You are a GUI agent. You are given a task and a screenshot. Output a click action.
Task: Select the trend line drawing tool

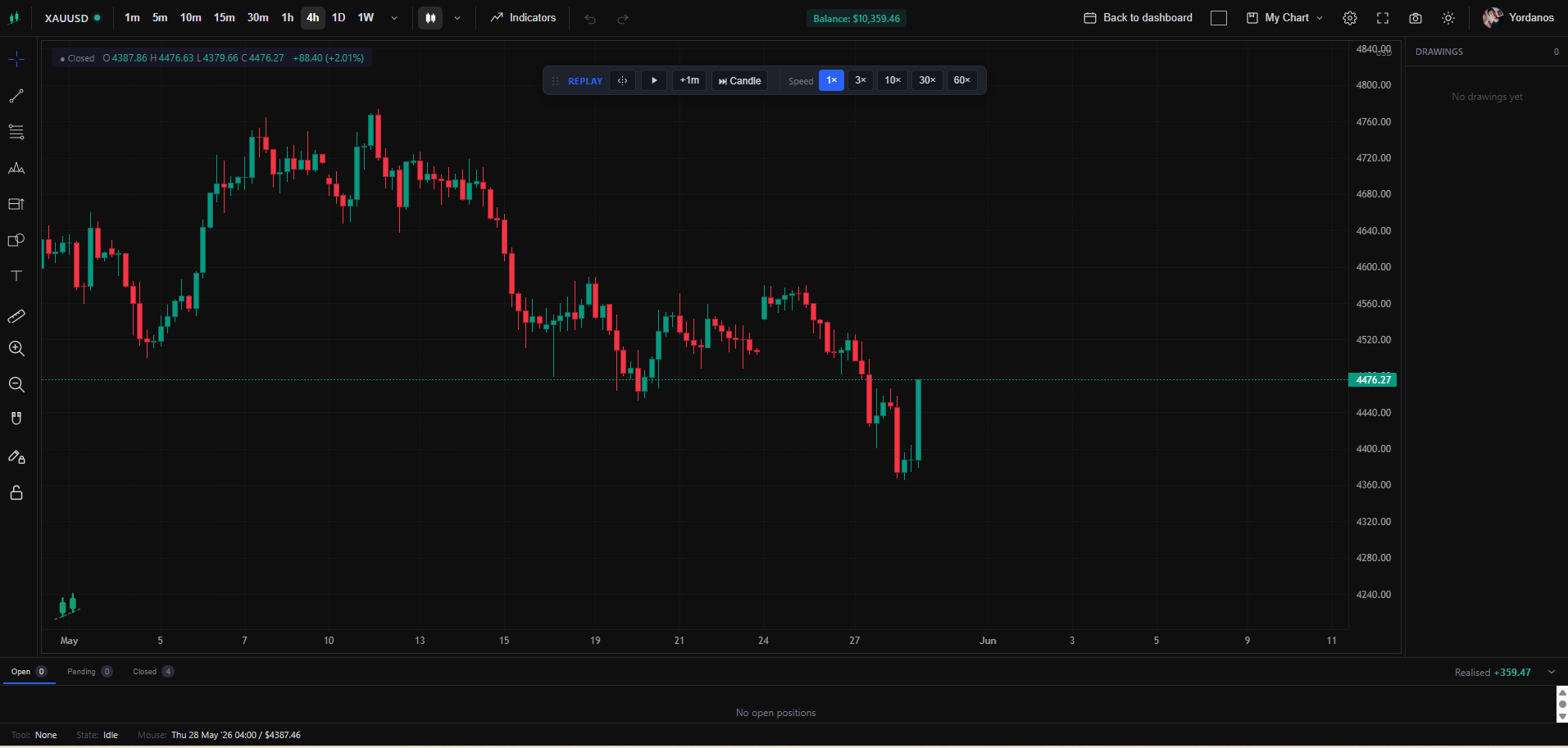[16, 97]
